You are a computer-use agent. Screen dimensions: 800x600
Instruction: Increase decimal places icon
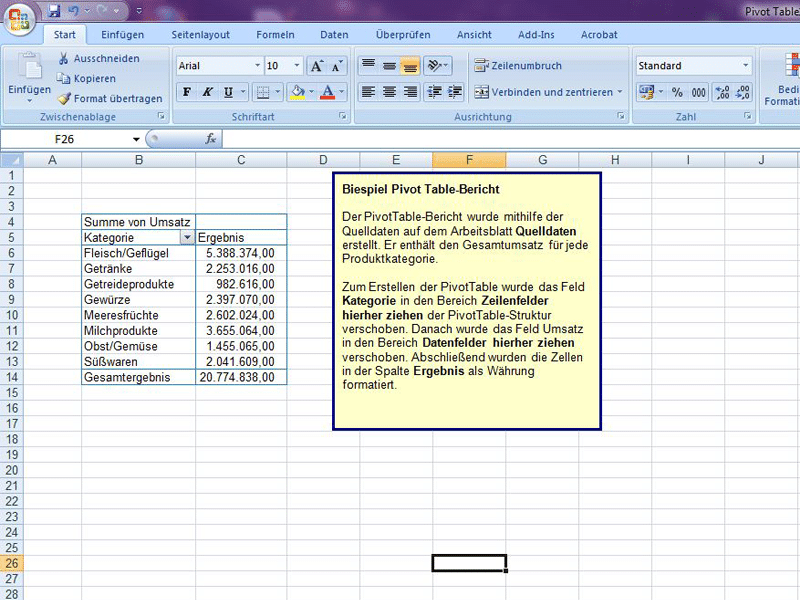click(x=722, y=92)
